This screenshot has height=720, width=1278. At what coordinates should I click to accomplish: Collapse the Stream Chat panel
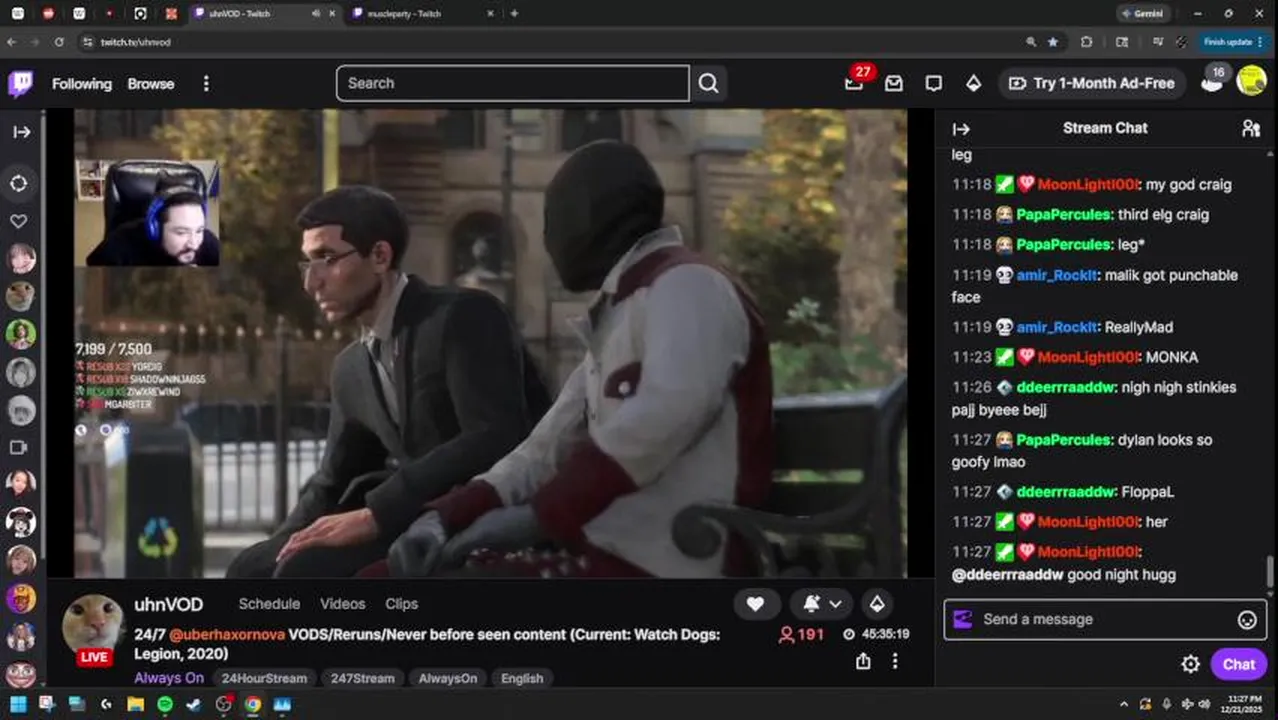[x=961, y=129]
